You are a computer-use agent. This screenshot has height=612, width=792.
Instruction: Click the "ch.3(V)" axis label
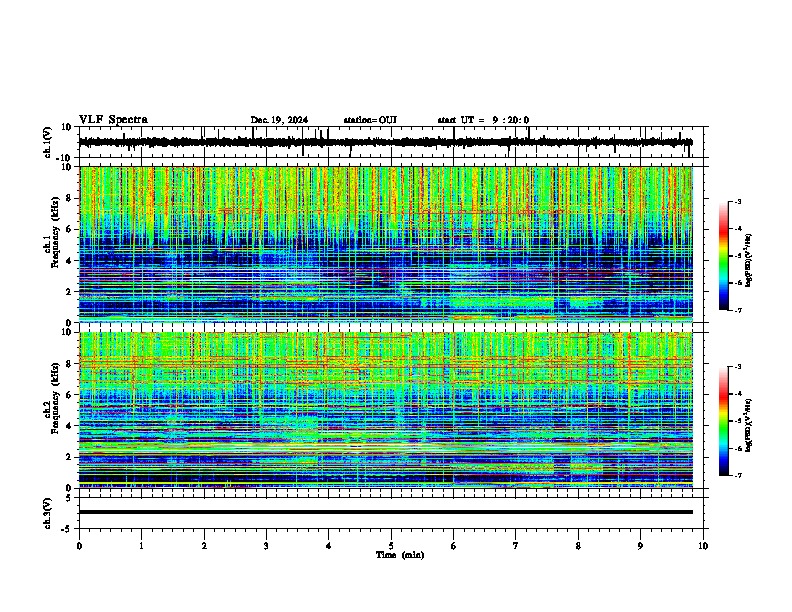48,514
